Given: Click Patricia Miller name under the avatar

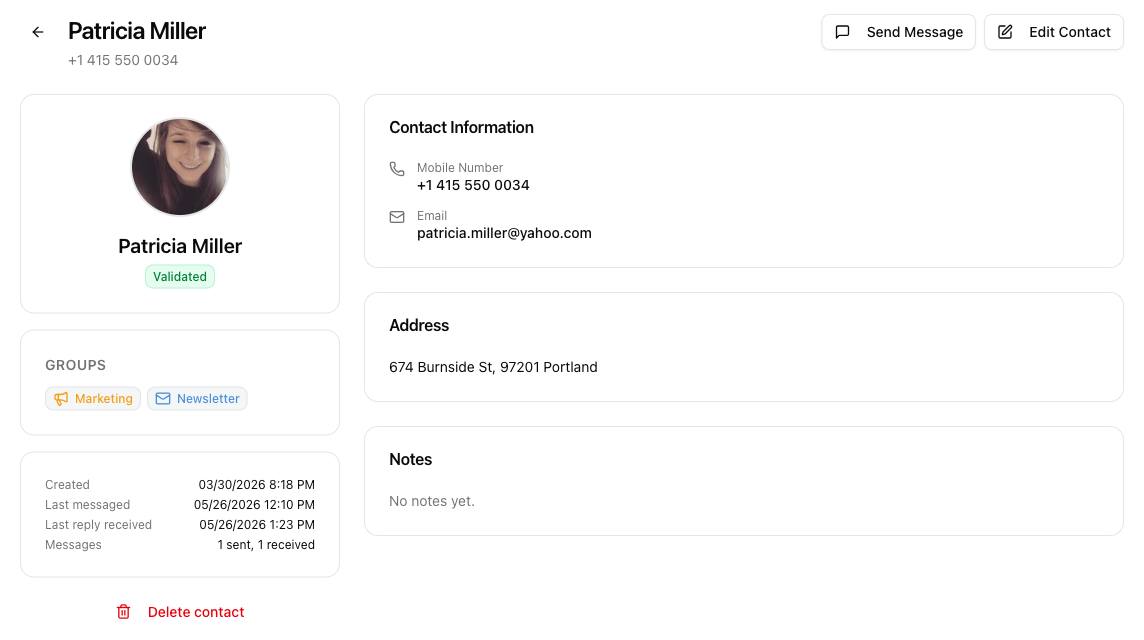Looking at the screenshot, I should click(x=180, y=247).
